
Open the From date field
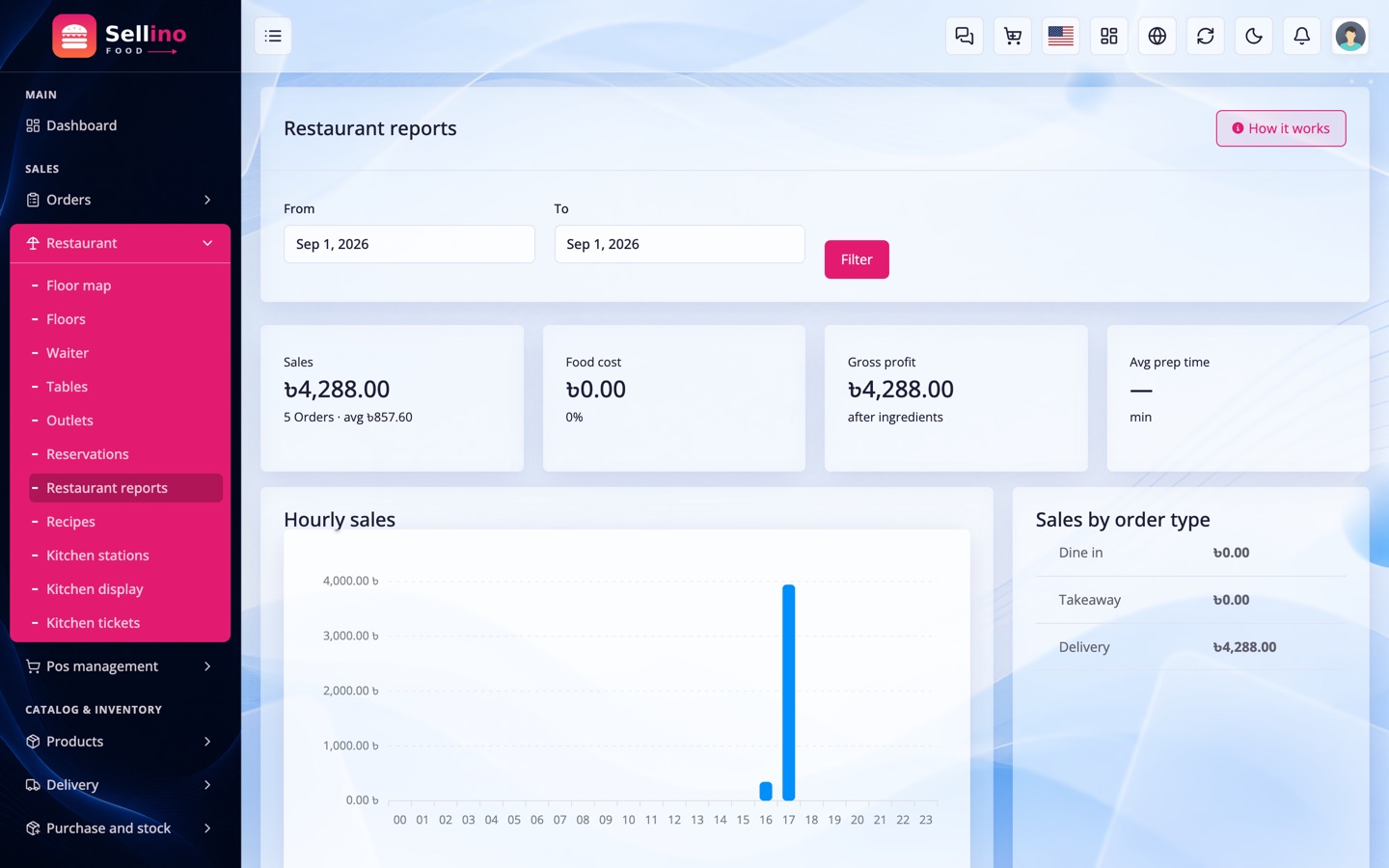[x=409, y=244]
